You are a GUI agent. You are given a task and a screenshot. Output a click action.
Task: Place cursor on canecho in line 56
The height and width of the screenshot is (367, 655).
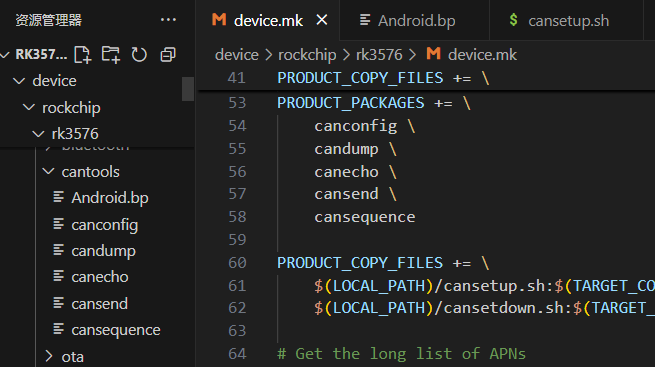coord(346,172)
